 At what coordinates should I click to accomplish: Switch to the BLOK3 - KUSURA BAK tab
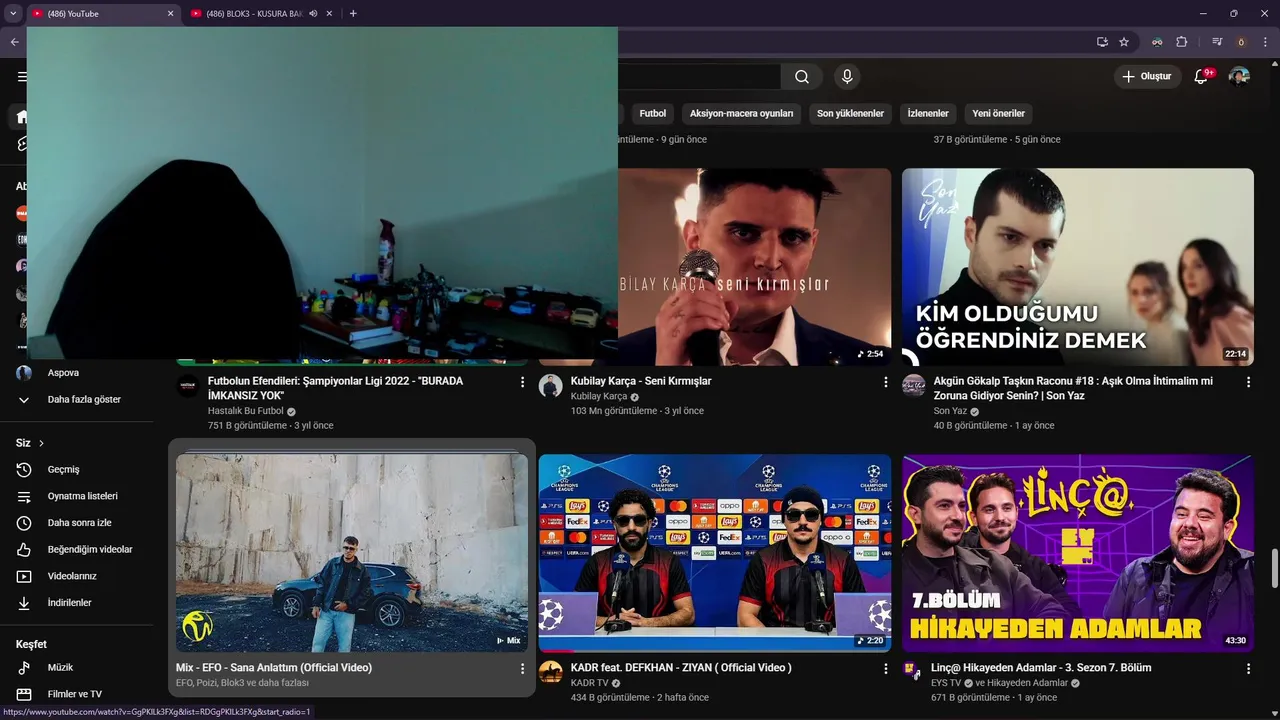point(254,14)
